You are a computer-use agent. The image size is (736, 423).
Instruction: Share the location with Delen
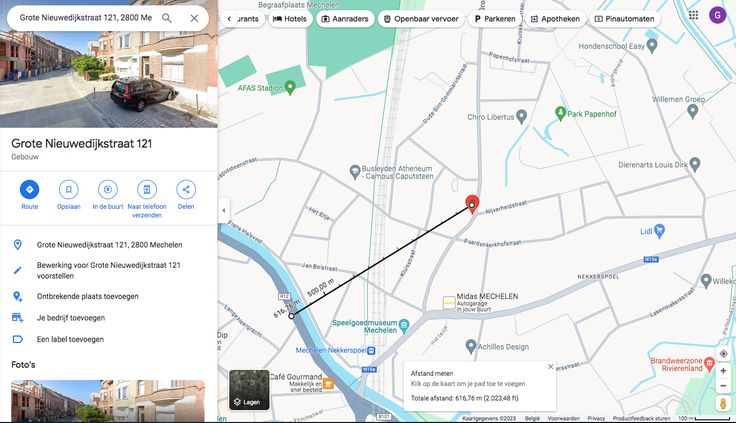(186, 189)
